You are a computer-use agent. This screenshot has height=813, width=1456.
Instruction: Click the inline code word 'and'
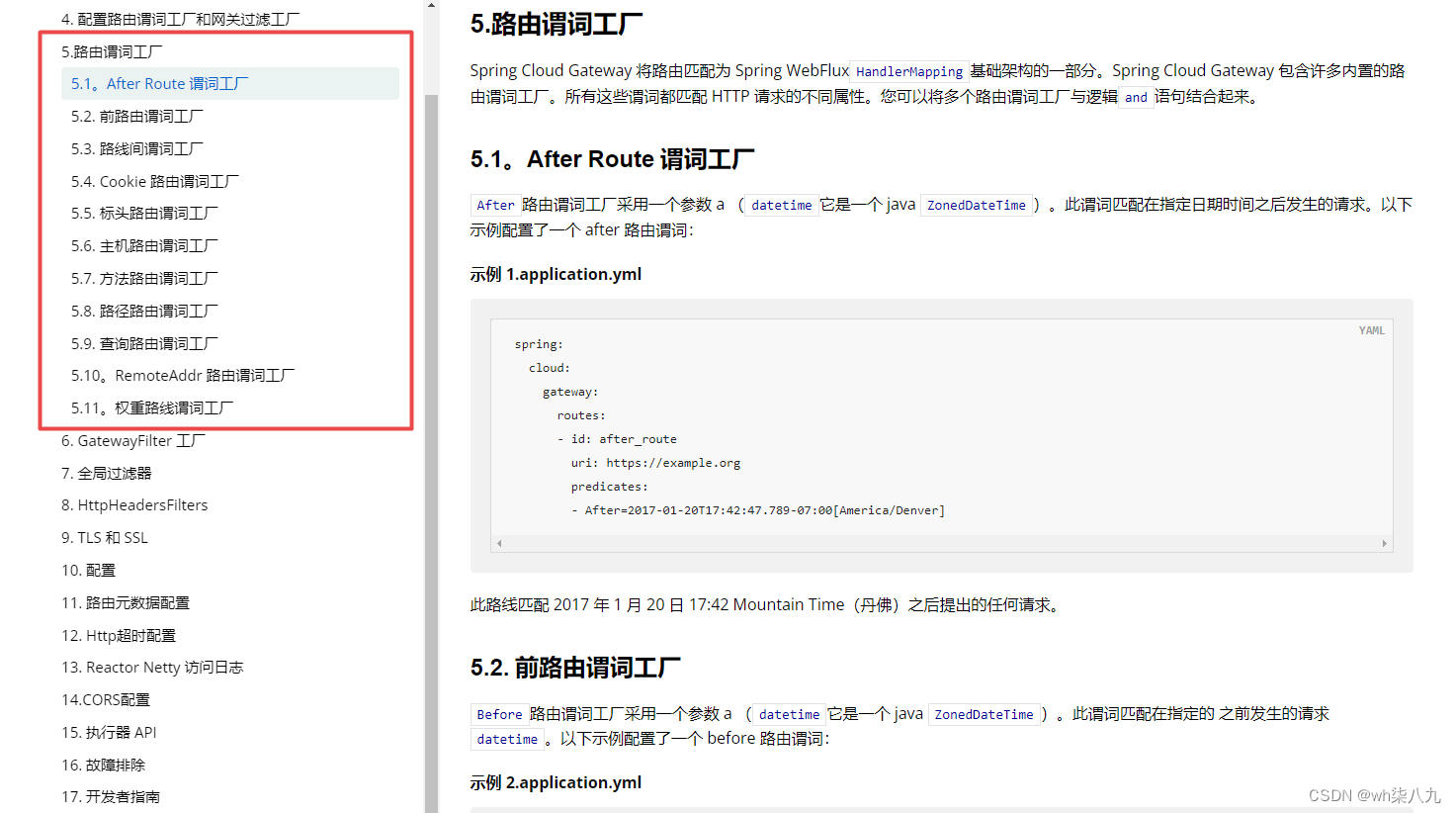[1136, 97]
